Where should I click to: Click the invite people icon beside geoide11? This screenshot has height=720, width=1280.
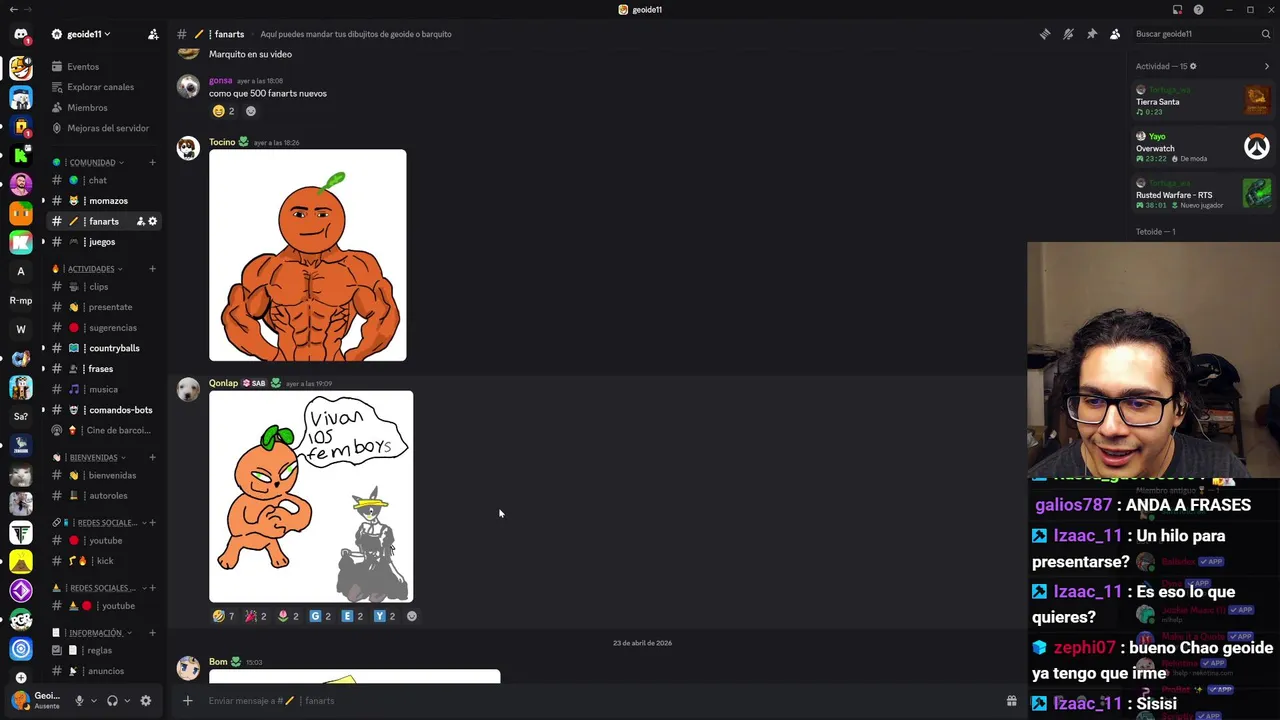point(153,34)
